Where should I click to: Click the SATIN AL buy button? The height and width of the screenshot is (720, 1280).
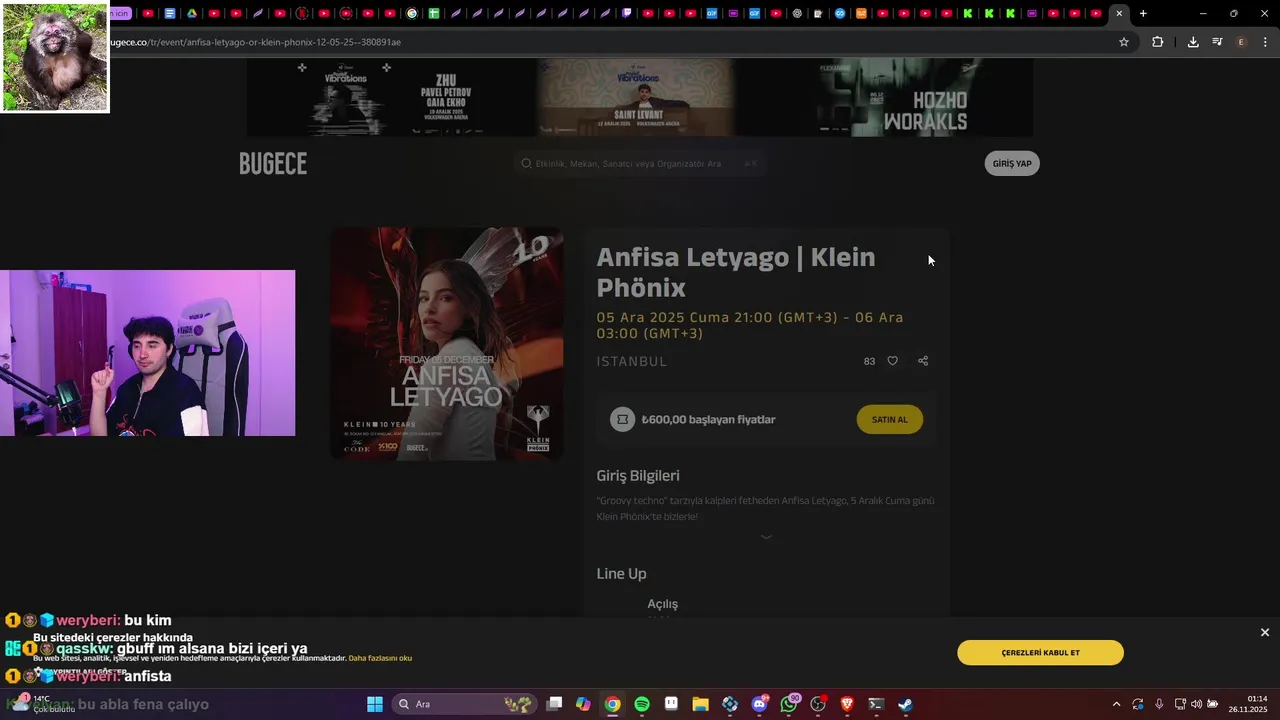click(x=889, y=419)
